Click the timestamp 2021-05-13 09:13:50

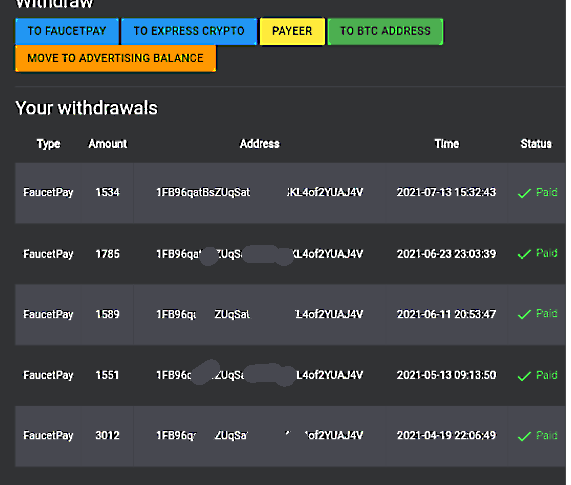click(446, 375)
